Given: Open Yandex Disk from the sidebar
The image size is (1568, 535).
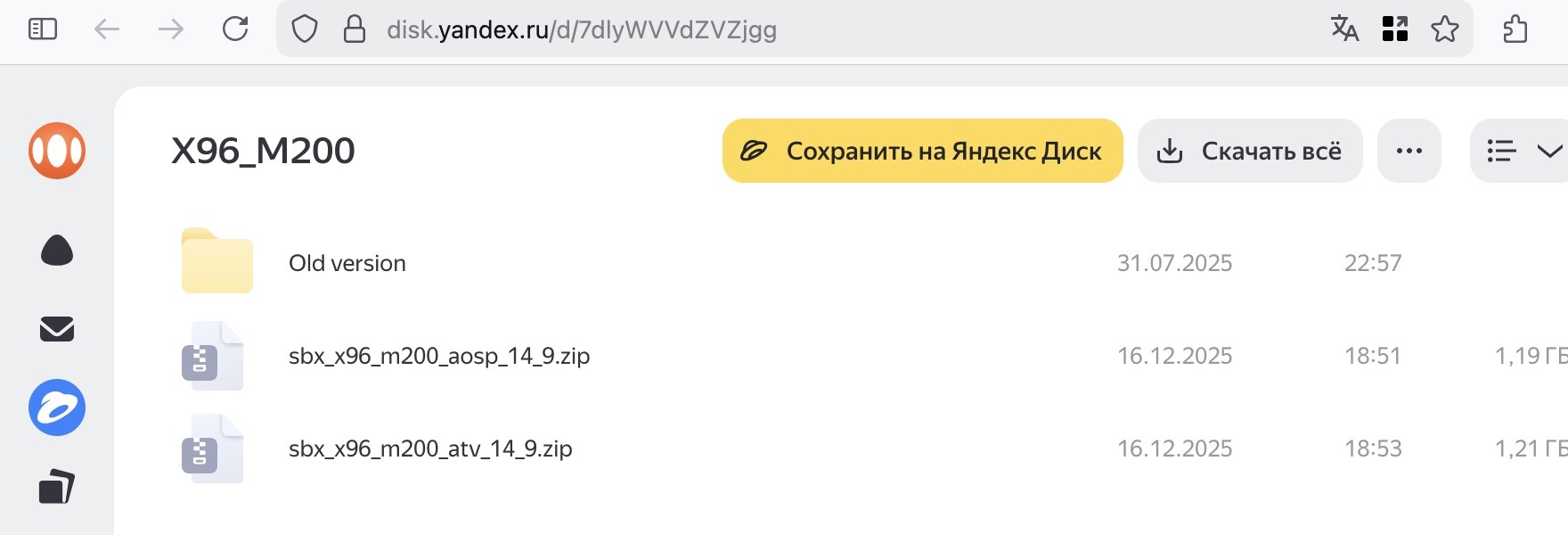Looking at the screenshot, I should pos(57,407).
